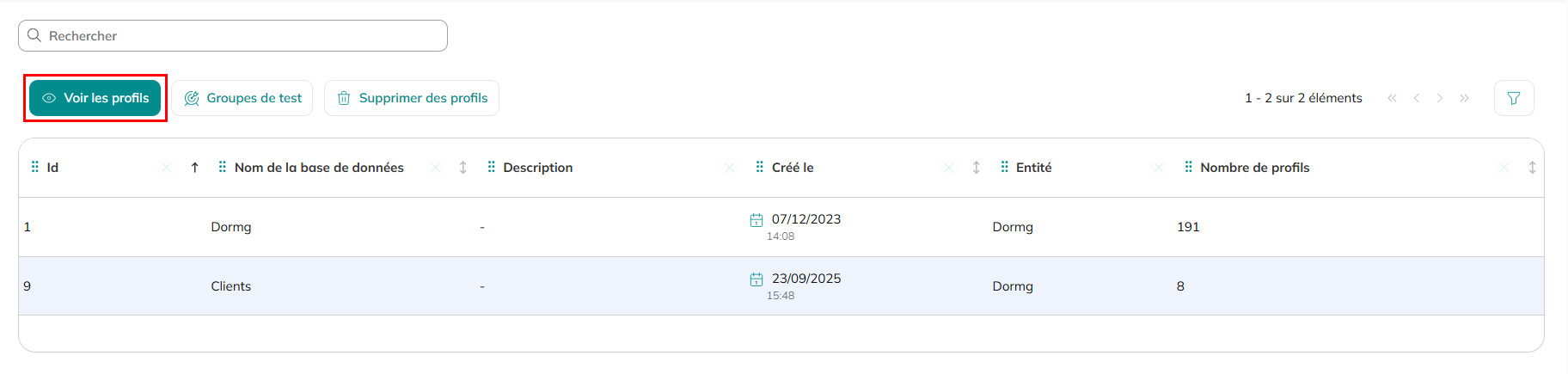Image resolution: width=1568 pixels, height=374 pixels.
Task: Open Groupes de test
Action: click(242, 98)
